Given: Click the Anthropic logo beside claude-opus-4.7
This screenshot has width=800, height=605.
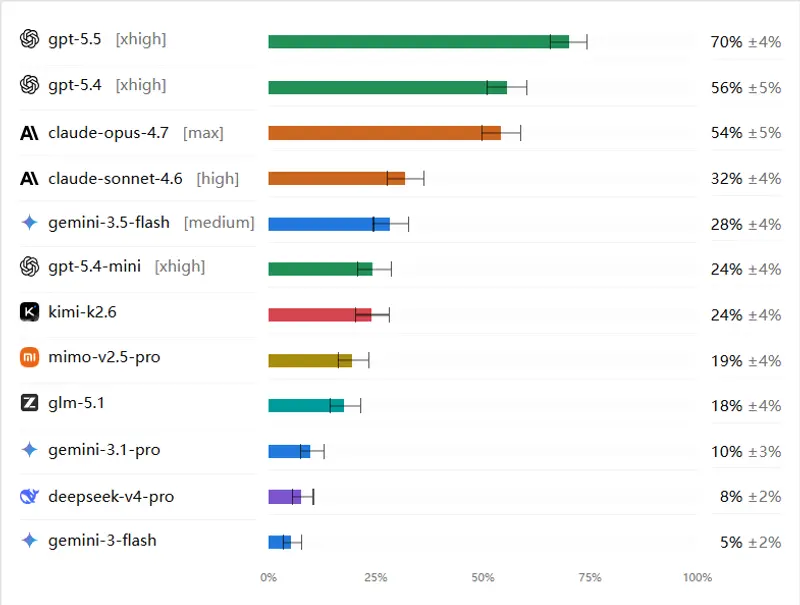Looking at the screenshot, I should (x=29, y=133).
